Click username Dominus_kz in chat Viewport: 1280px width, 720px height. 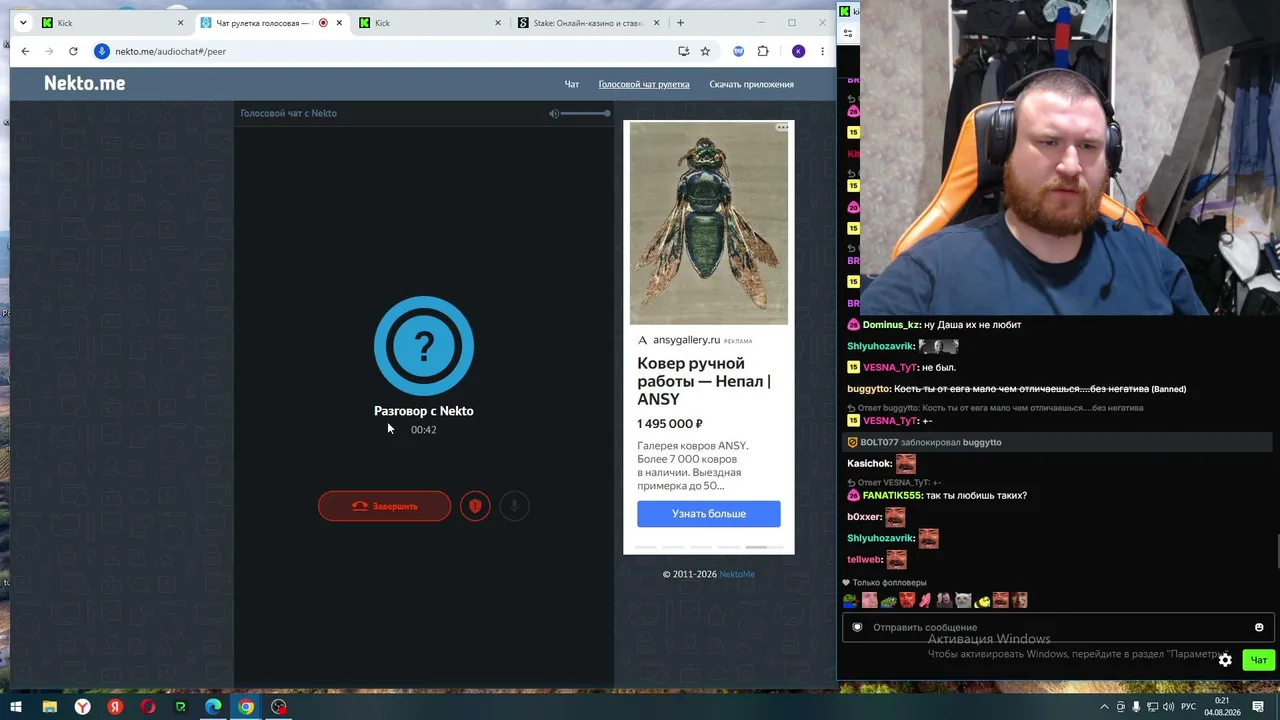892,325
